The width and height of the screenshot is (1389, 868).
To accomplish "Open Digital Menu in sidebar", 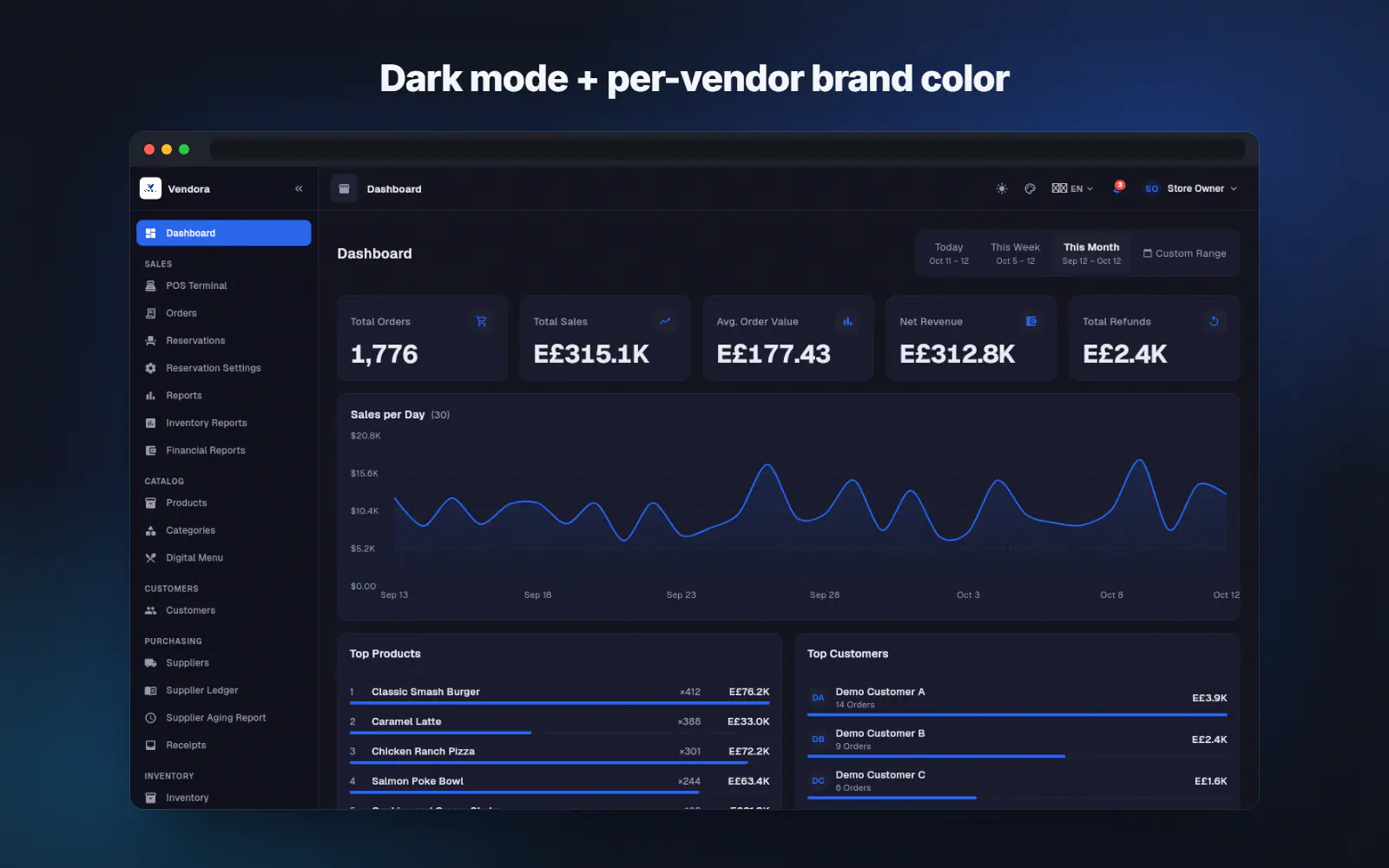I will point(223,558).
